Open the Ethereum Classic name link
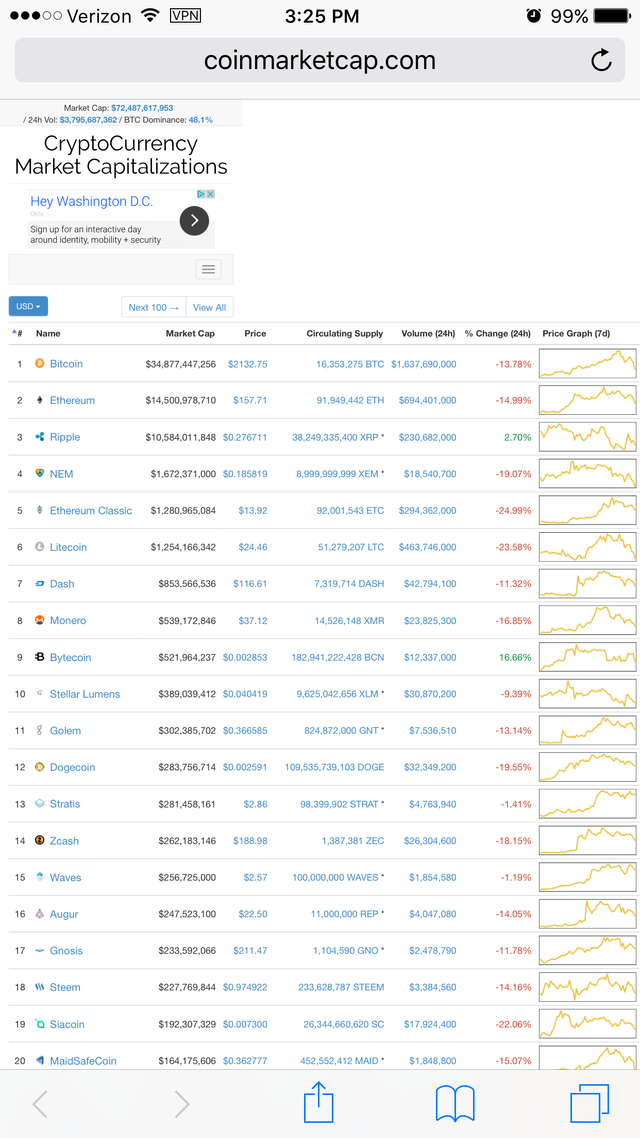640x1138 pixels. point(91,510)
